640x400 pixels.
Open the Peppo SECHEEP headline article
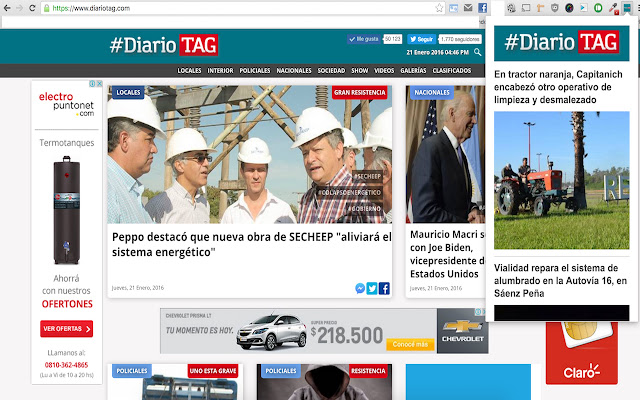(x=251, y=244)
